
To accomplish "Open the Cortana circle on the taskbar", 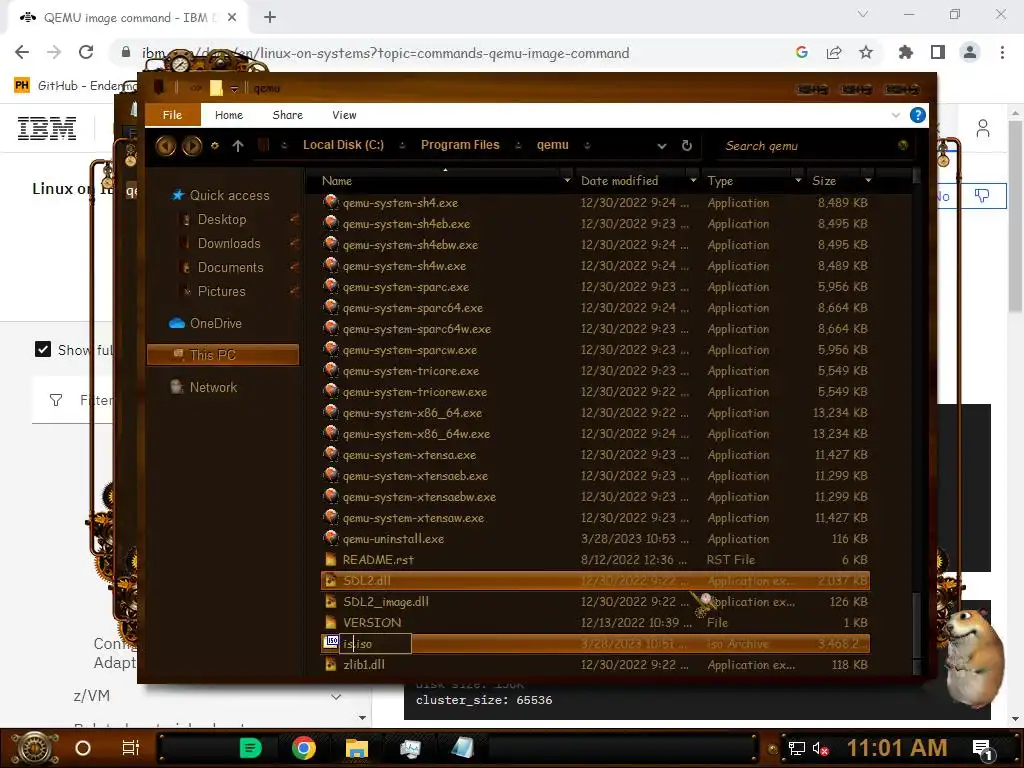I will (83, 748).
